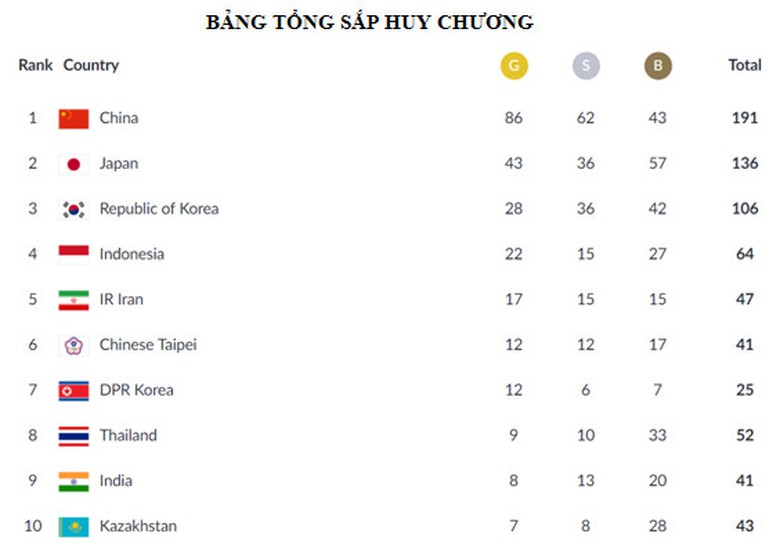780x548 pixels.
Task: Select the India flag icon
Action: (x=73, y=481)
